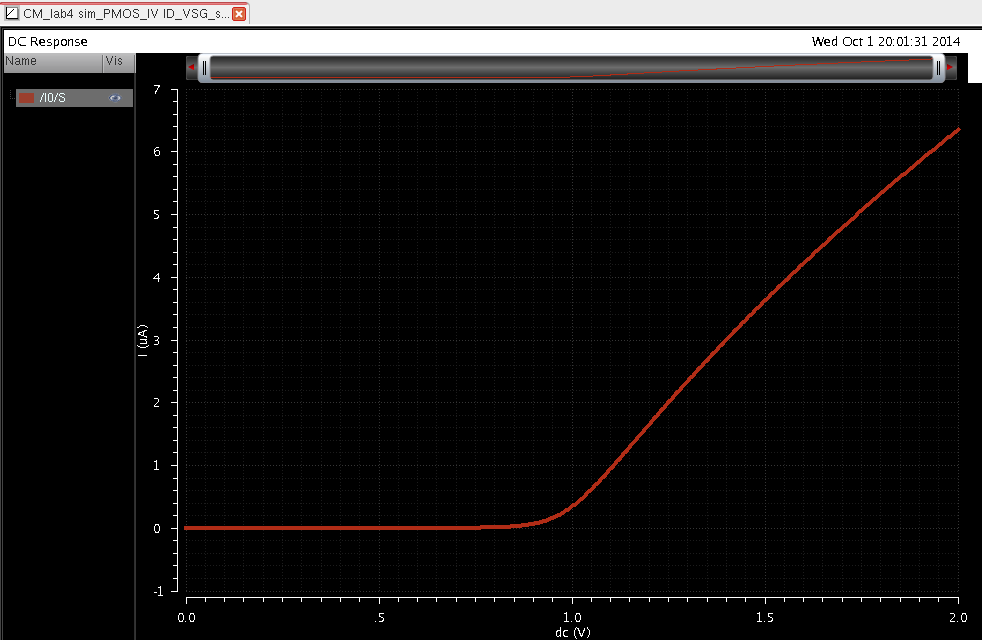Select the CM_lab4 sim_PMOS_IV tab
The width and height of the screenshot is (982, 640).
[x=125, y=13]
